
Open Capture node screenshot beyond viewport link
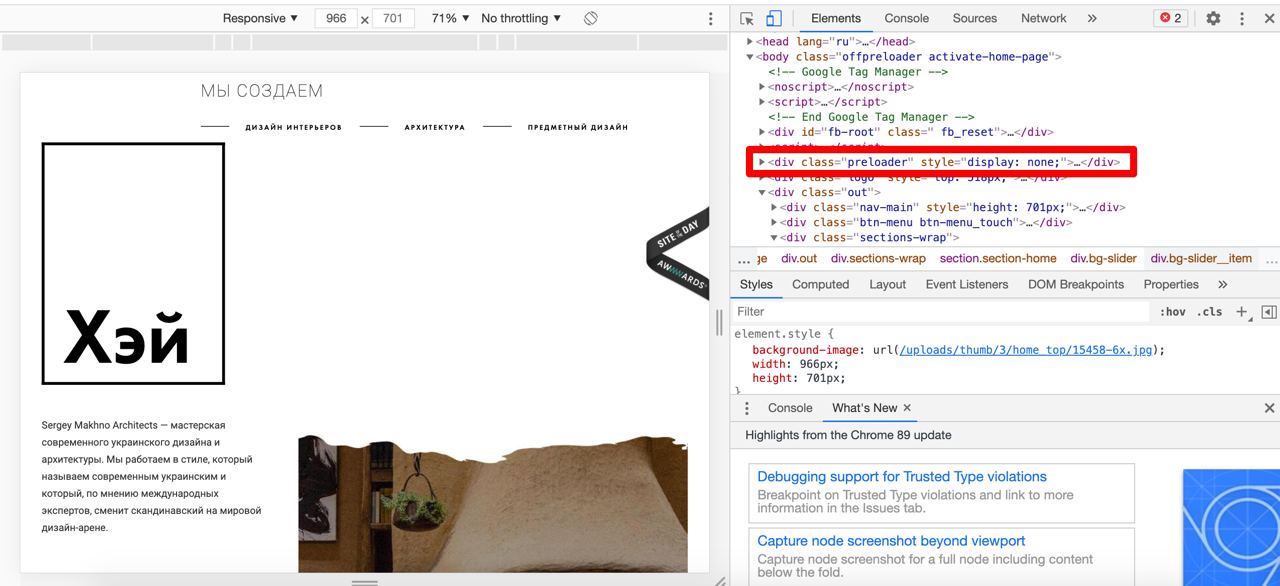pyautogui.click(x=891, y=541)
